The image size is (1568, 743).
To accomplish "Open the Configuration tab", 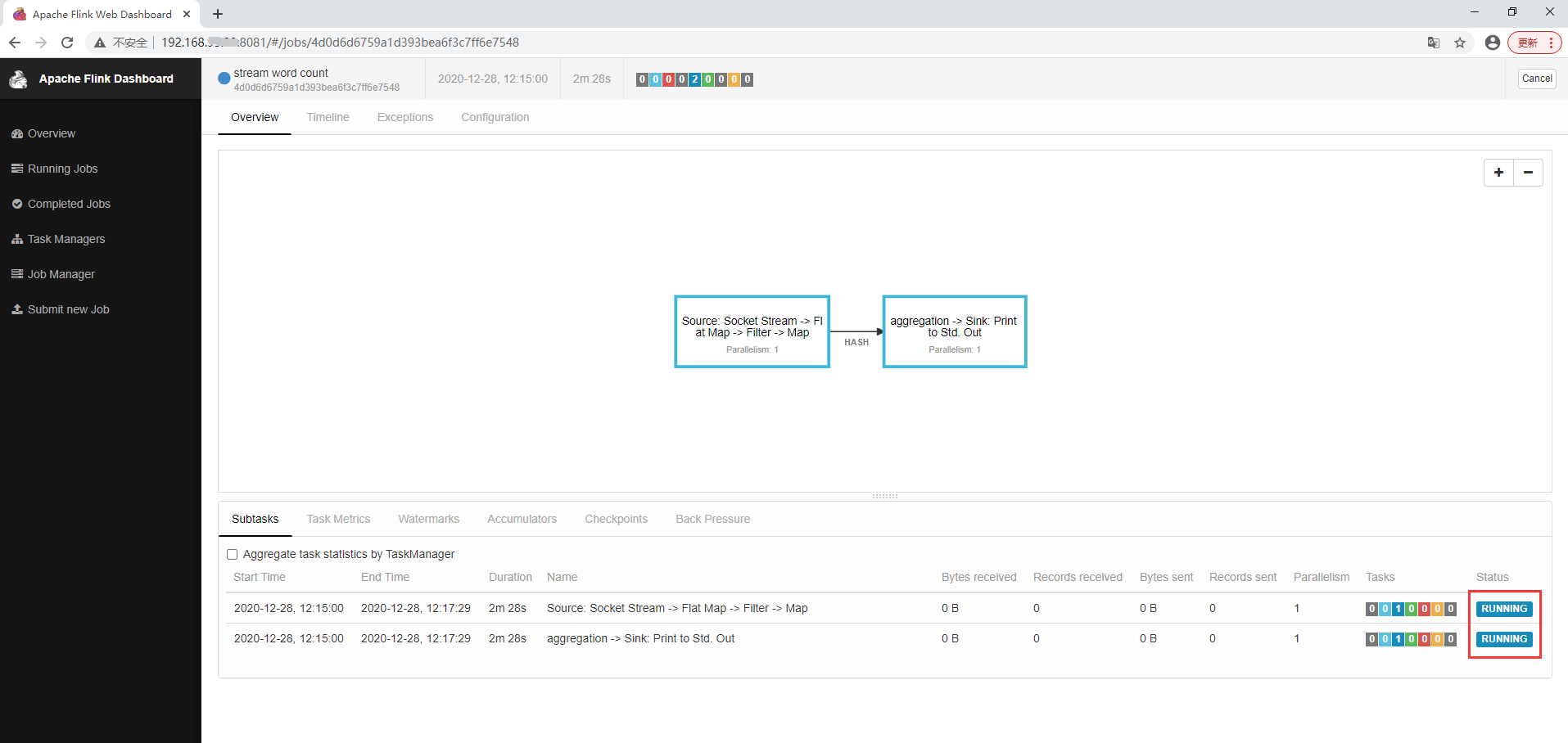I will pos(495,117).
